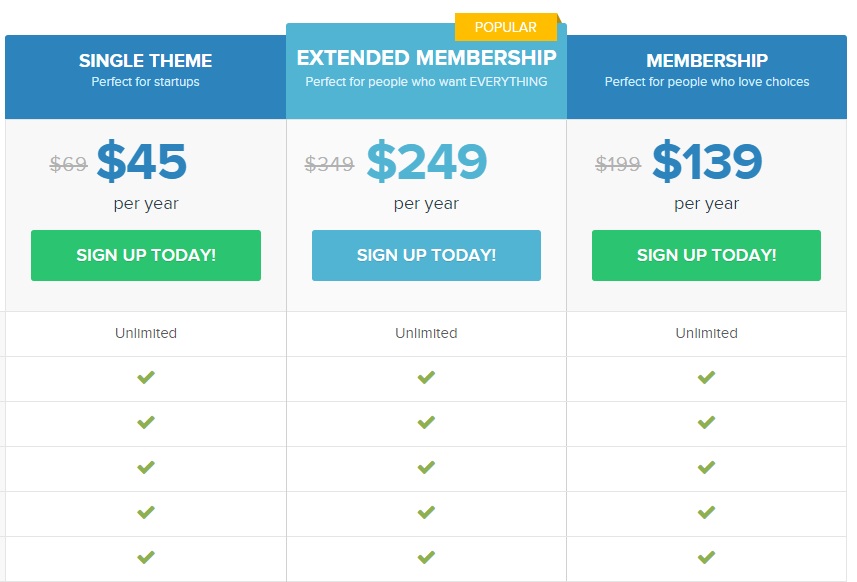Click last checkmark in Single Theme column
Screen dimensions: 857x582
pos(146,557)
